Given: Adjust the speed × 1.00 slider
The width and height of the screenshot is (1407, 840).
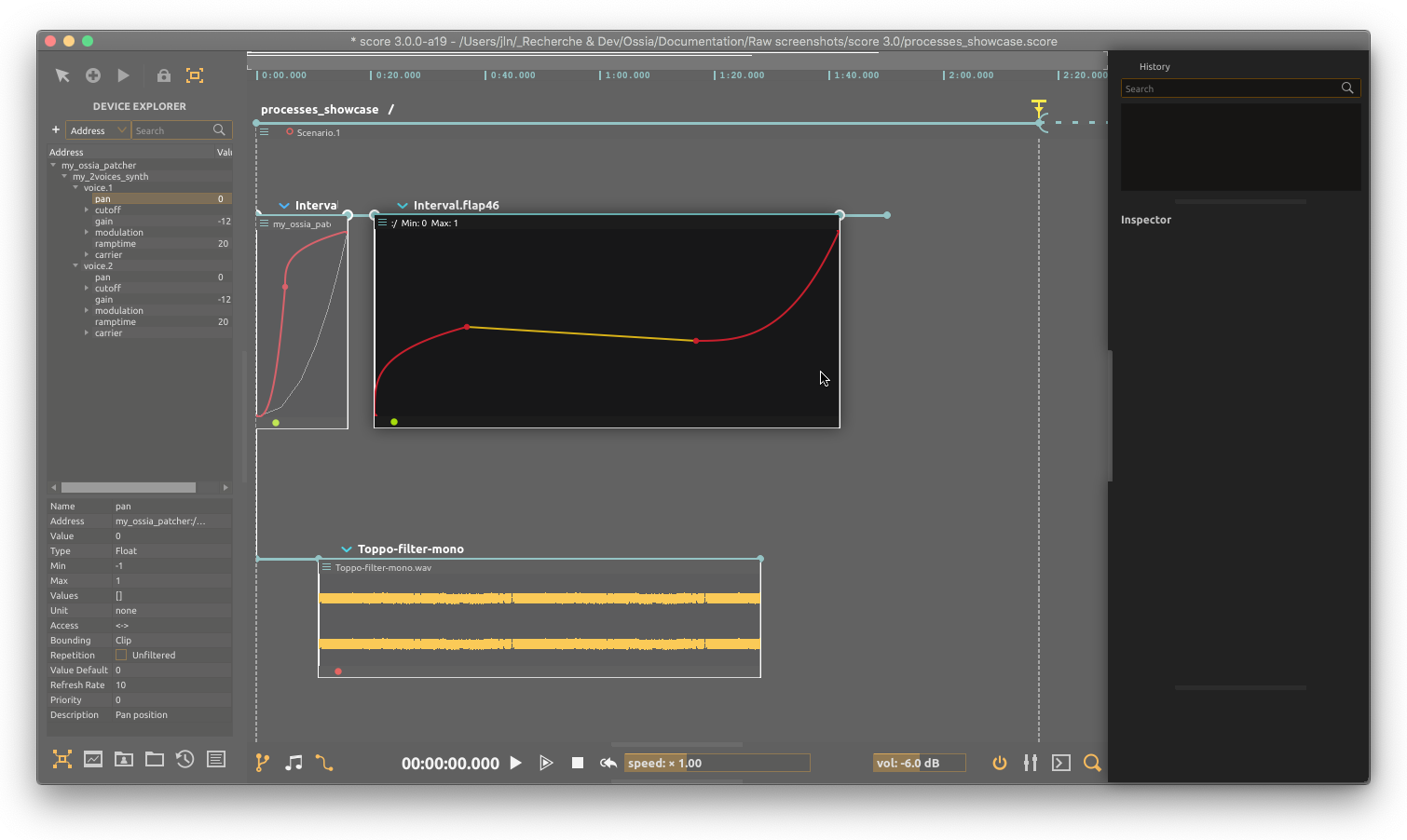Looking at the screenshot, I should [x=717, y=763].
